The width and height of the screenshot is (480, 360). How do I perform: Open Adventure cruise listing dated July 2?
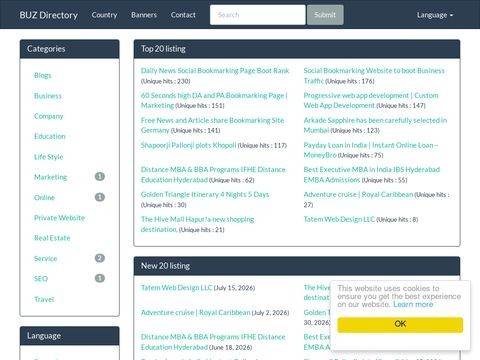[195, 313]
